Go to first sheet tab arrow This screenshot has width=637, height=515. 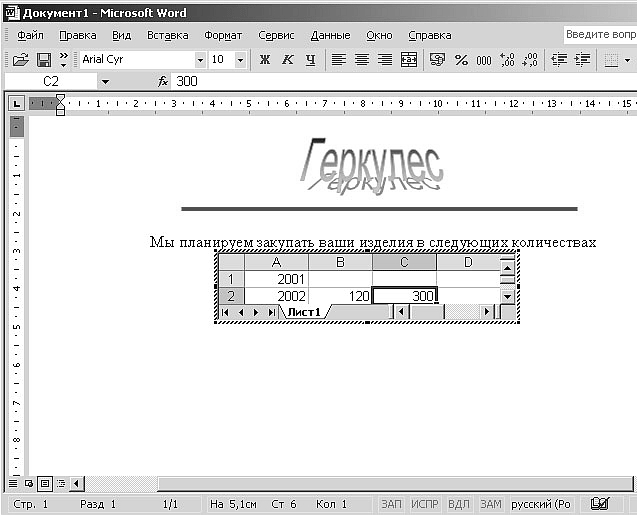(x=225, y=312)
